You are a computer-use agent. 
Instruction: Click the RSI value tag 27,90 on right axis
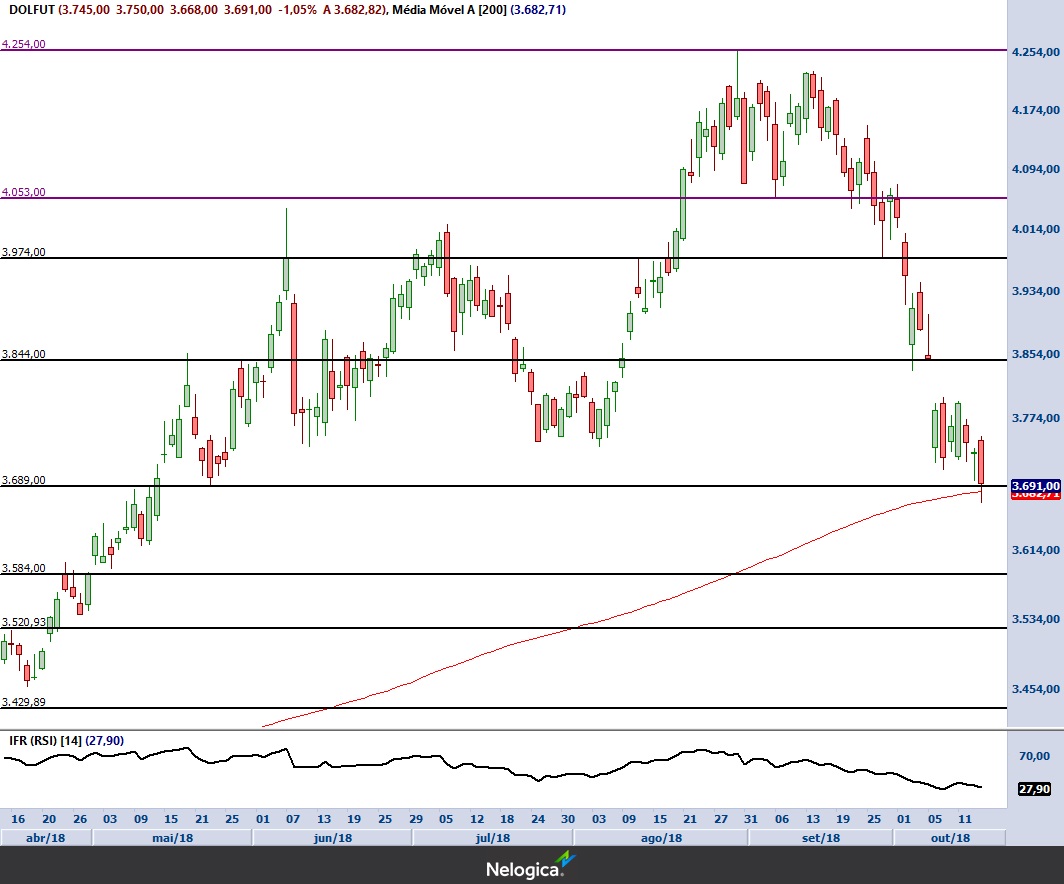coord(1033,789)
